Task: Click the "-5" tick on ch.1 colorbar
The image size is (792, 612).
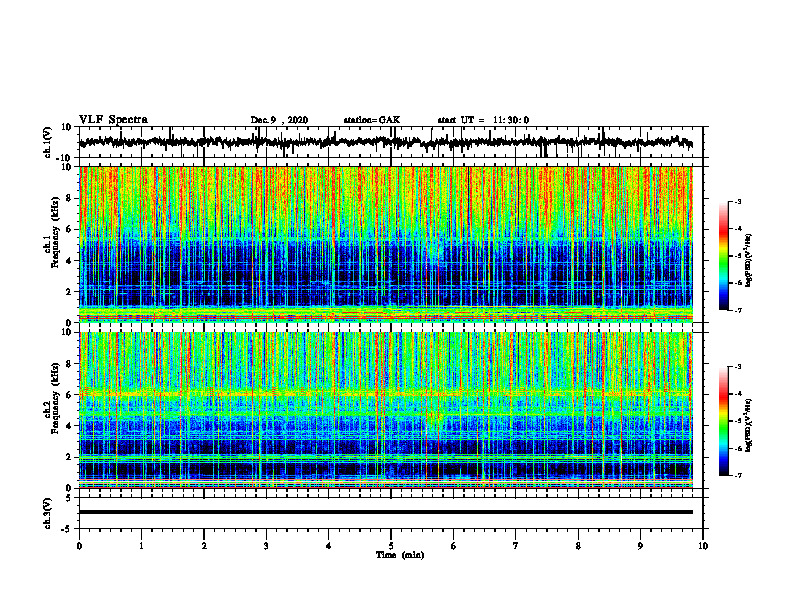Action: [738, 256]
